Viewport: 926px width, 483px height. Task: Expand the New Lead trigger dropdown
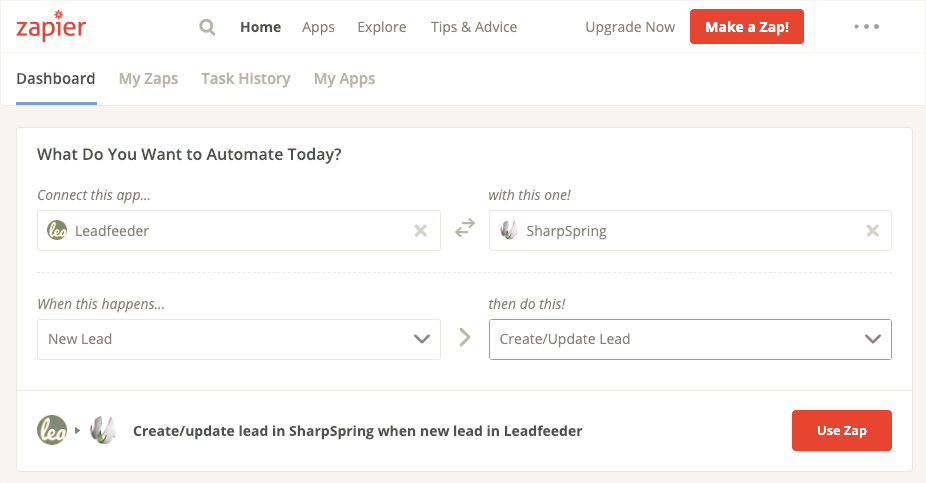coord(239,340)
